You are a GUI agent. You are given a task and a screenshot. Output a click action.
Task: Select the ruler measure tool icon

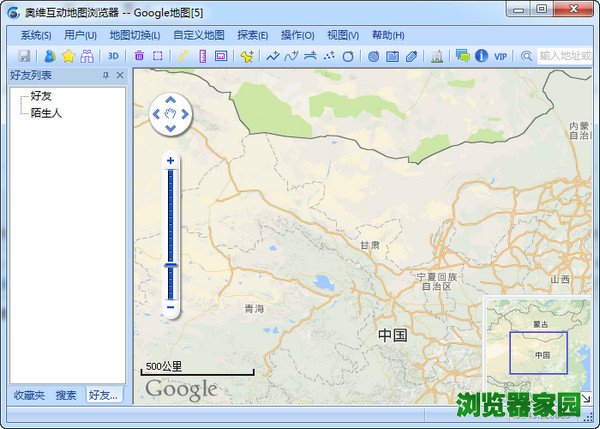coord(202,56)
